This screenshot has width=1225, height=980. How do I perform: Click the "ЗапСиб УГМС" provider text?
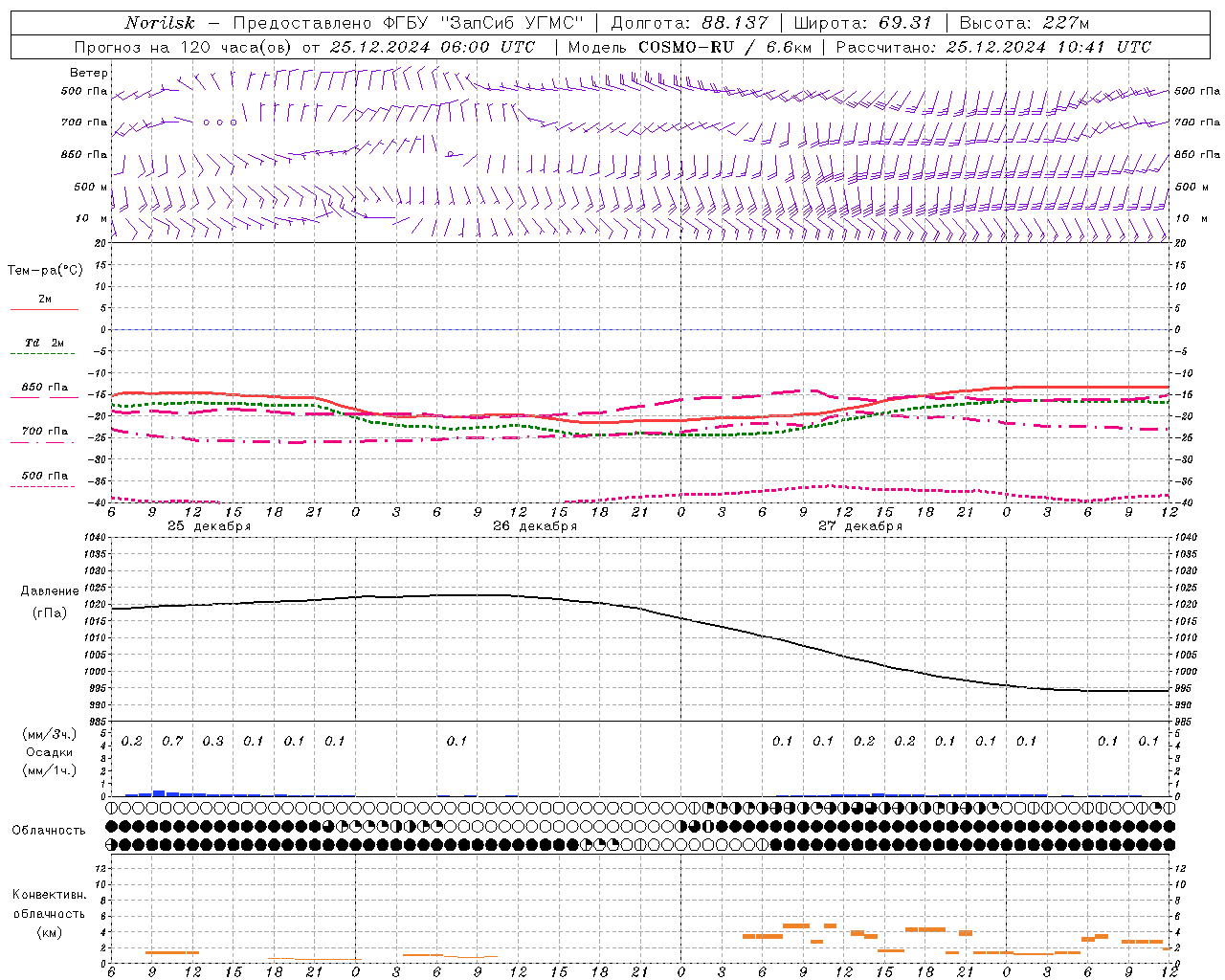click(x=511, y=23)
